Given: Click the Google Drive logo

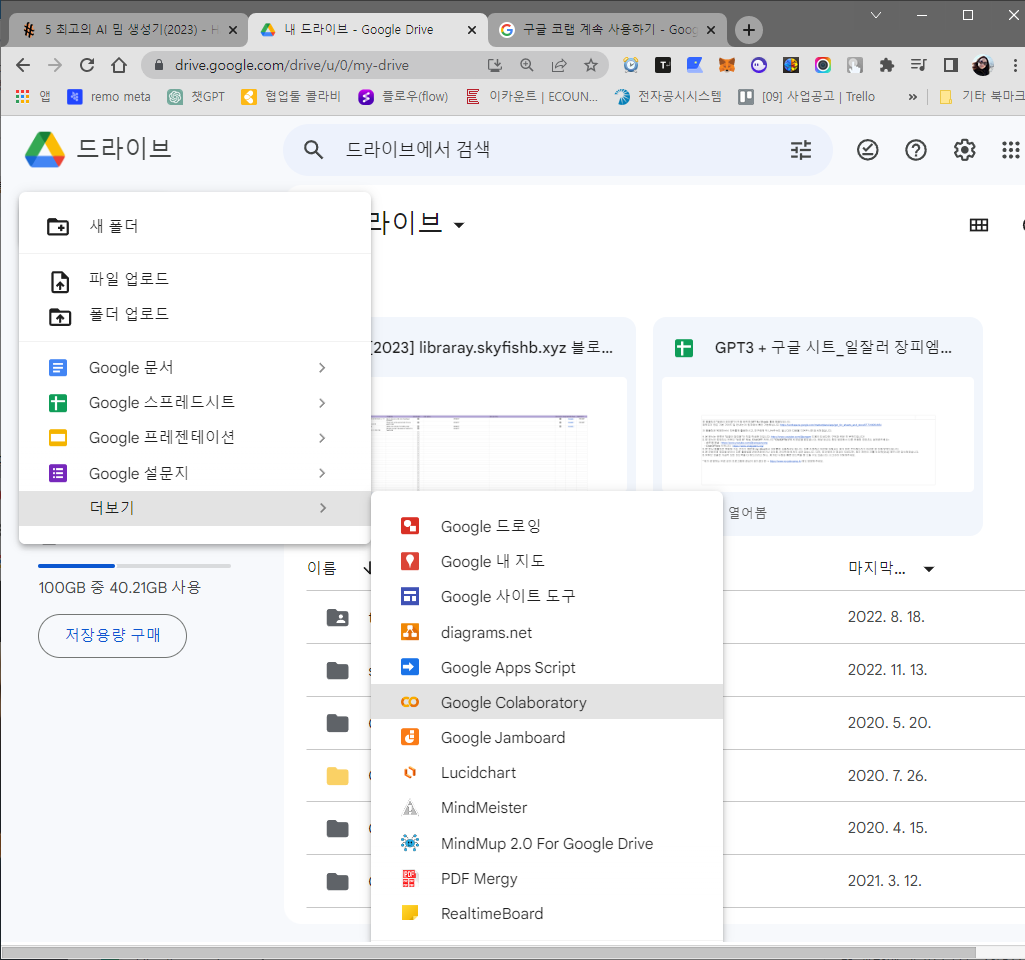Looking at the screenshot, I should tap(45, 149).
